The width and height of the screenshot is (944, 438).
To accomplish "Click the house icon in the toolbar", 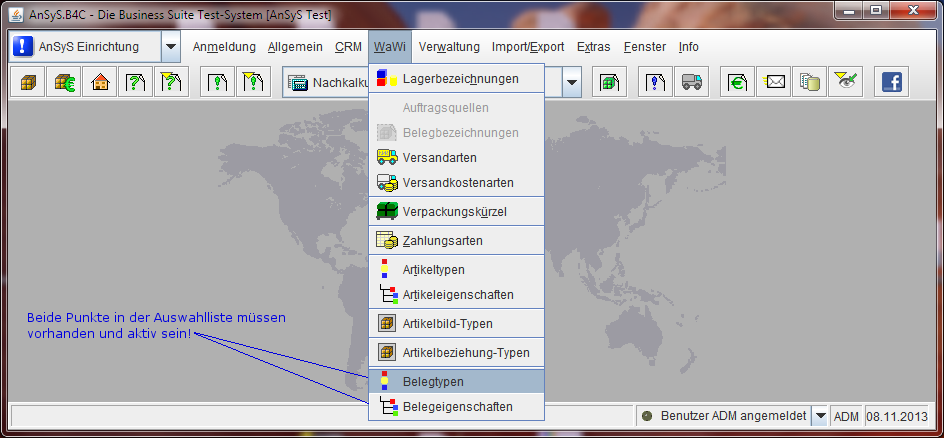I will (99, 83).
